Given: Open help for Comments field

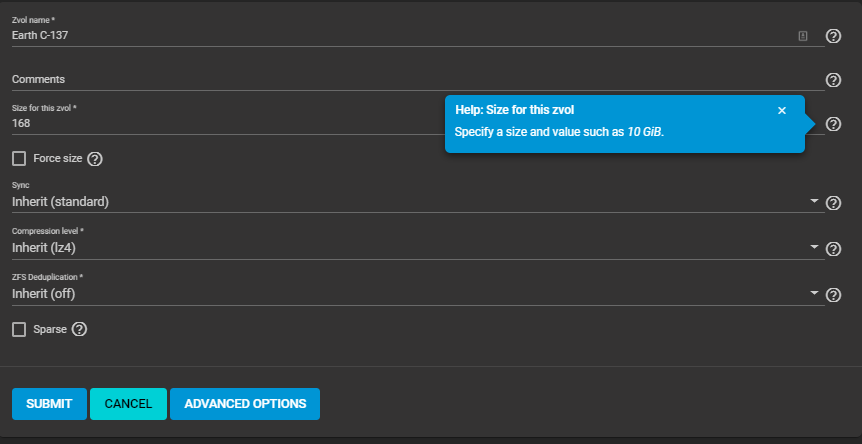Looking at the screenshot, I should pyautogui.click(x=833, y=80).
